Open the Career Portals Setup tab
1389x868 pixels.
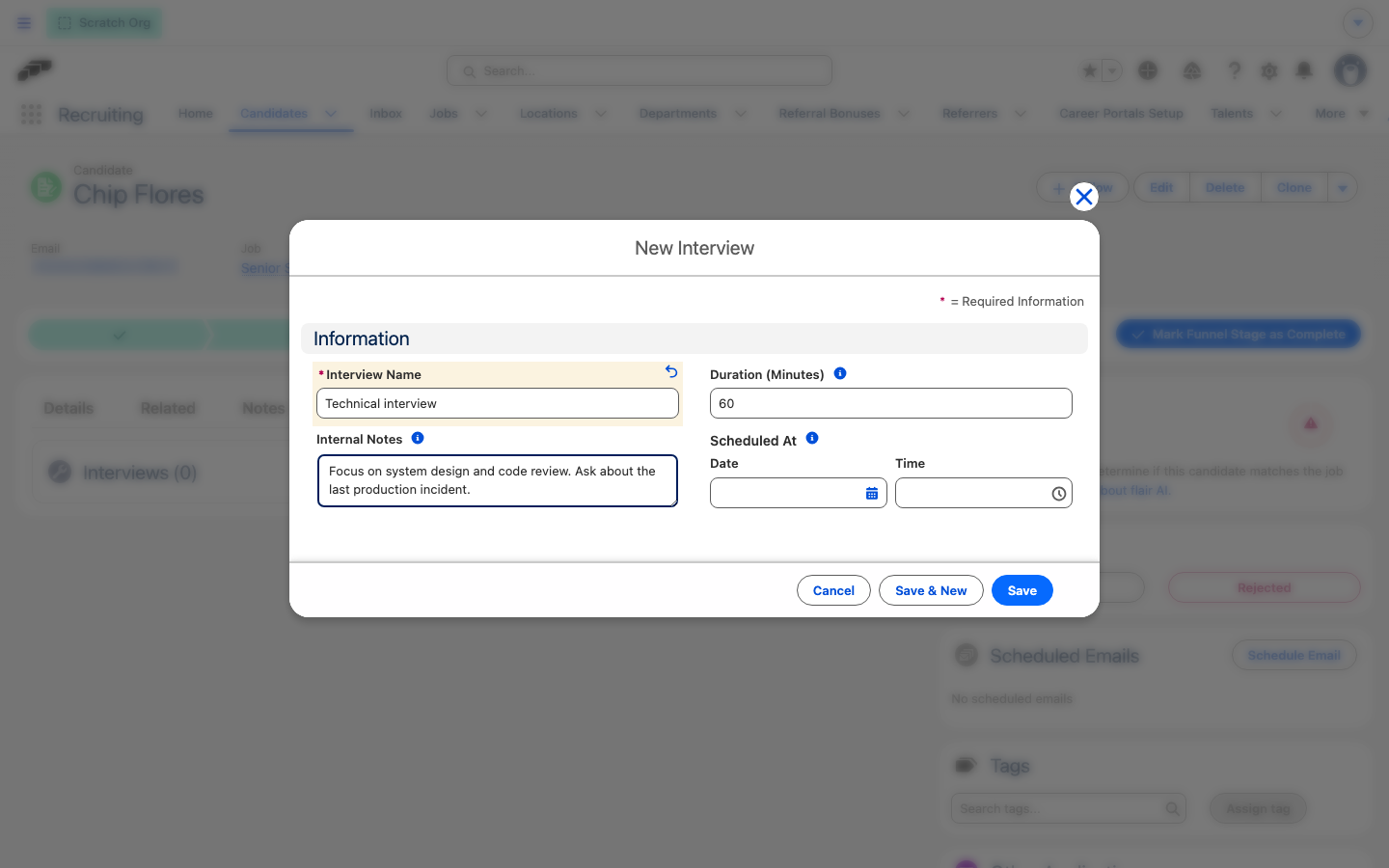click(1121, 114)
